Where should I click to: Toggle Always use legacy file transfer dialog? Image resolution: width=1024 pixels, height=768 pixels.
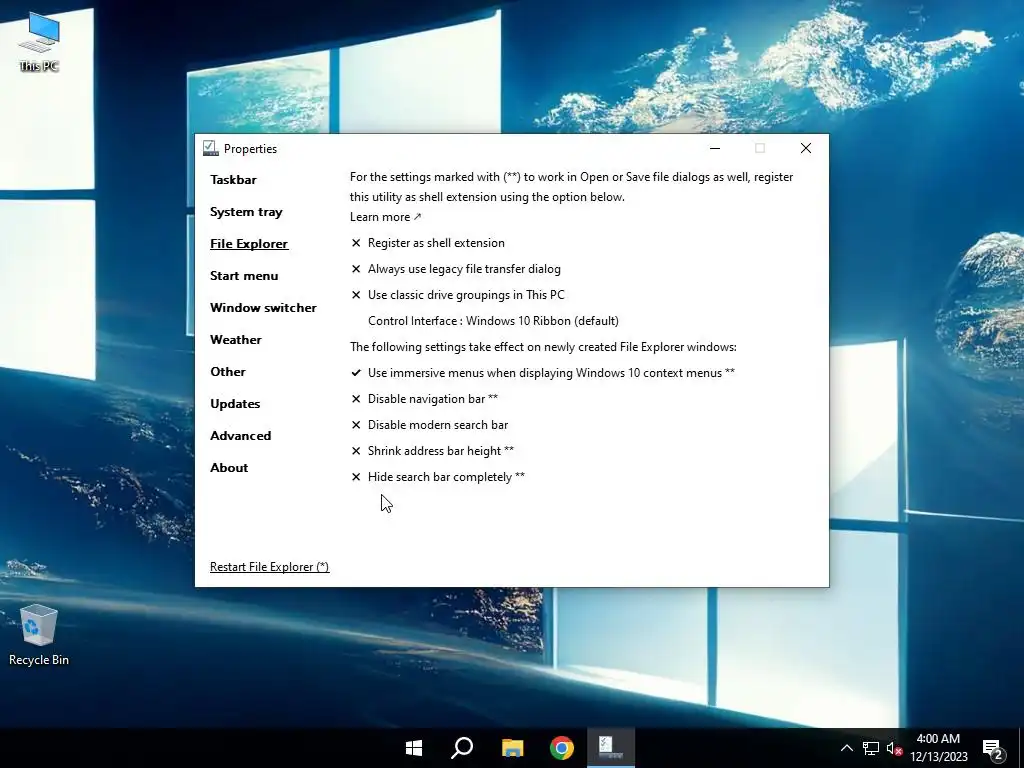(456, 269)
